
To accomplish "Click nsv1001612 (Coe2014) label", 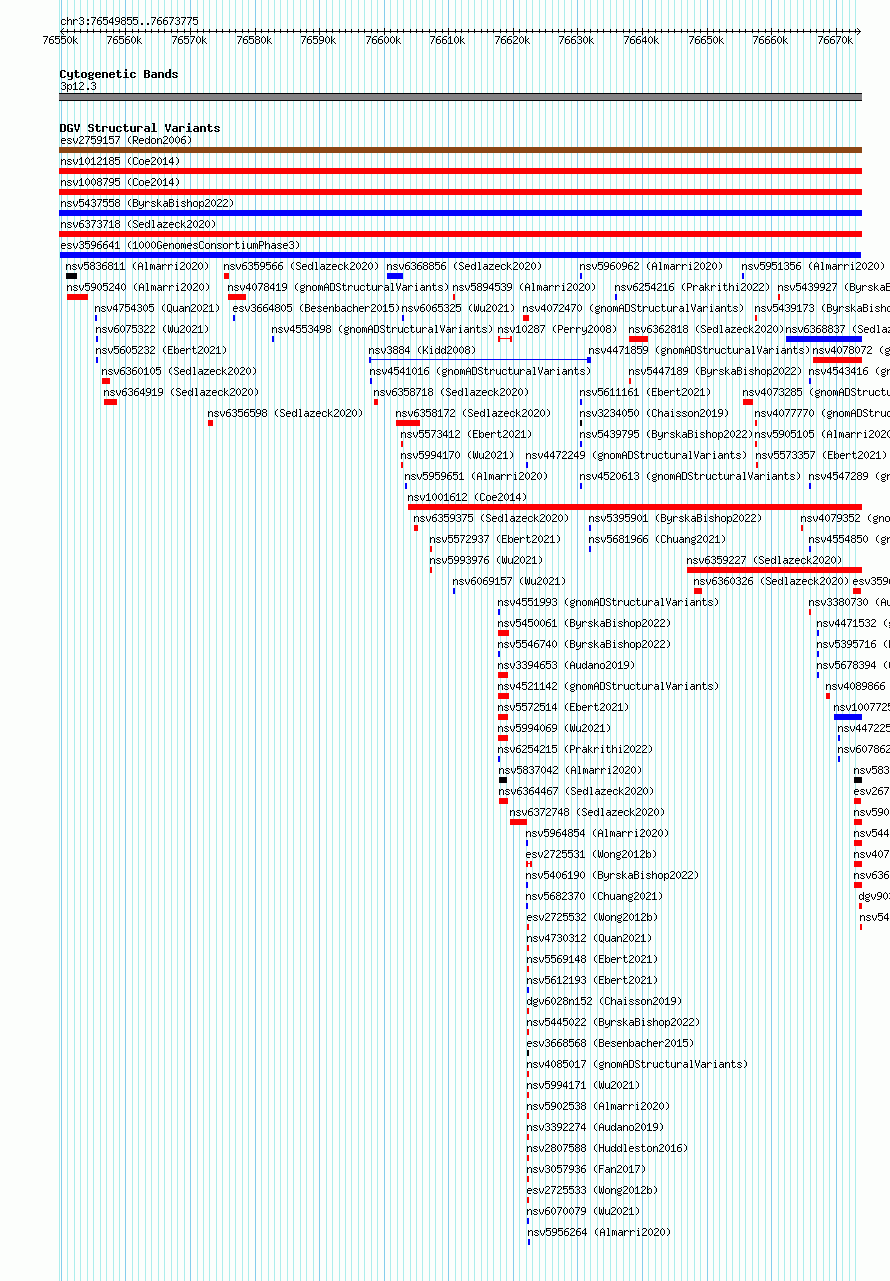I will point(467,497).
